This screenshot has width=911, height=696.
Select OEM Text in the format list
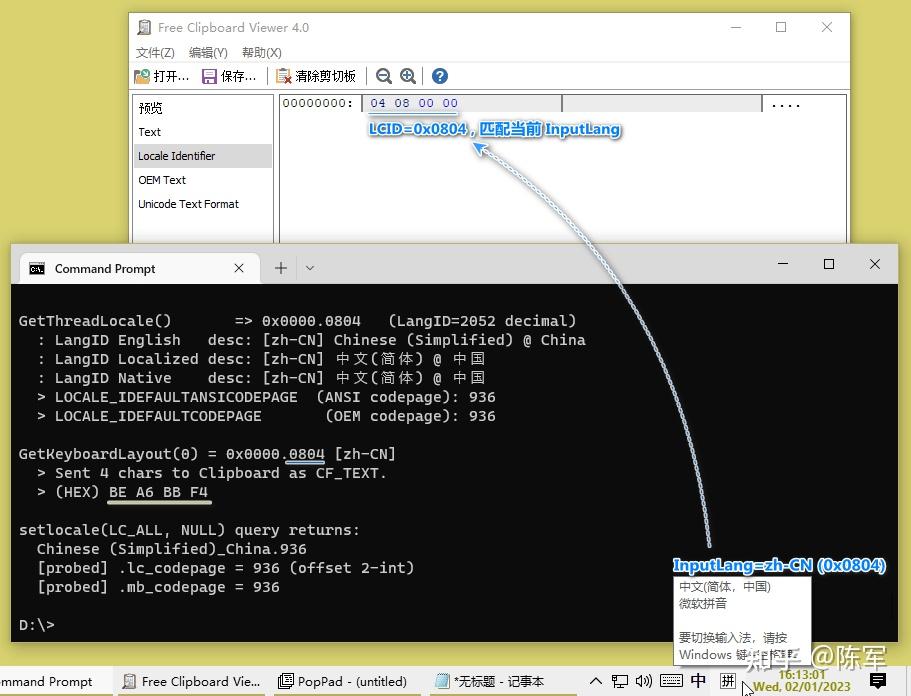click(162, 180)
